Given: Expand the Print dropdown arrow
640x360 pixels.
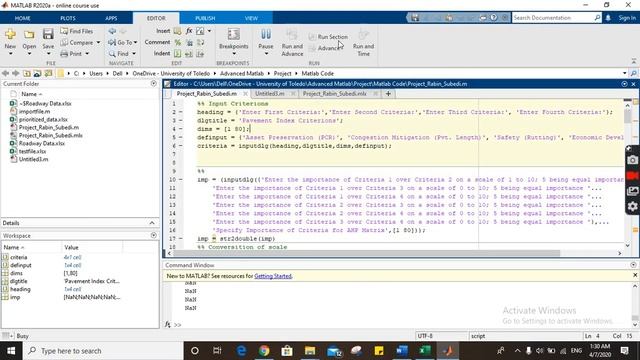Looking at the screenshot, I should click(x=87, y=53).
